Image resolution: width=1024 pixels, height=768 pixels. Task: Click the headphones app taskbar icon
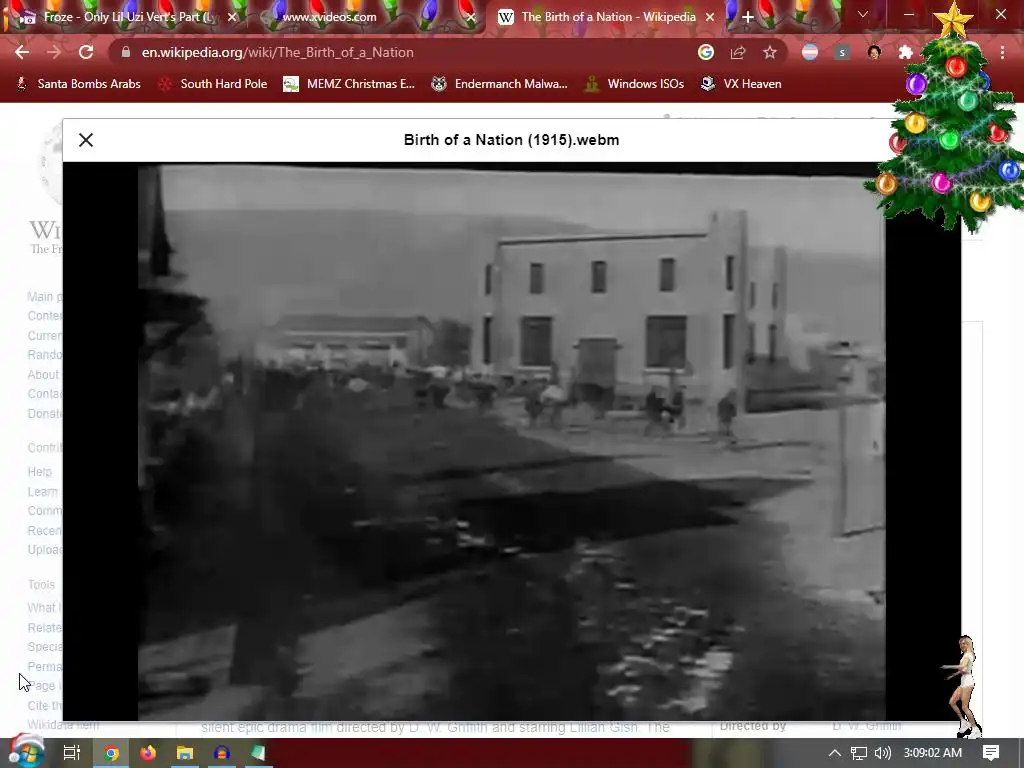pyautogui.click(x=221, y=753)
